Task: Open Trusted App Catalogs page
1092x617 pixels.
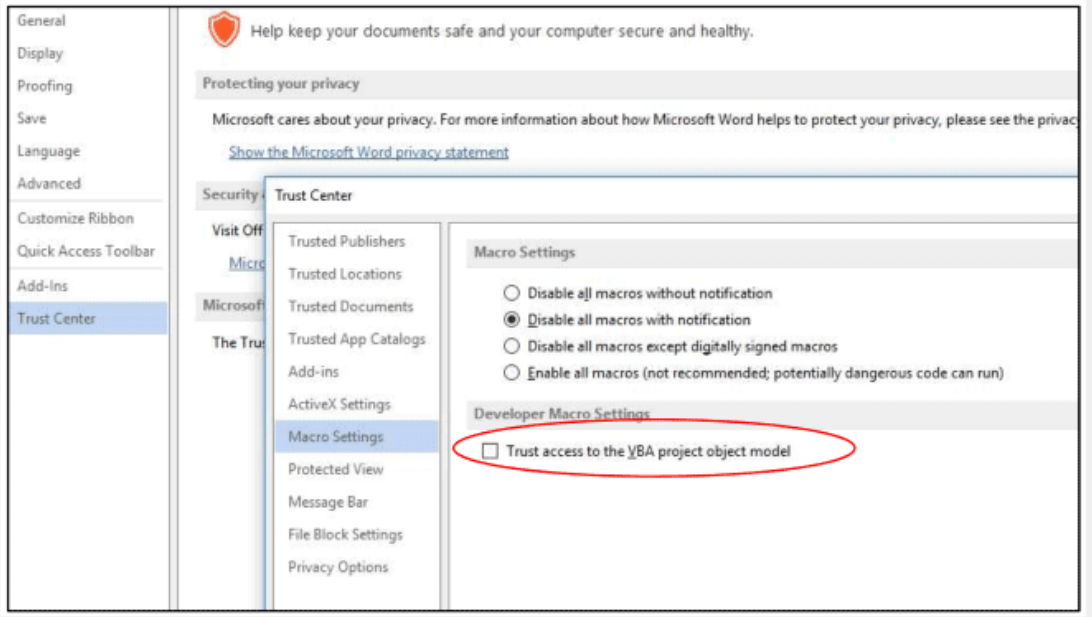Action: click(x=356, y=339)
